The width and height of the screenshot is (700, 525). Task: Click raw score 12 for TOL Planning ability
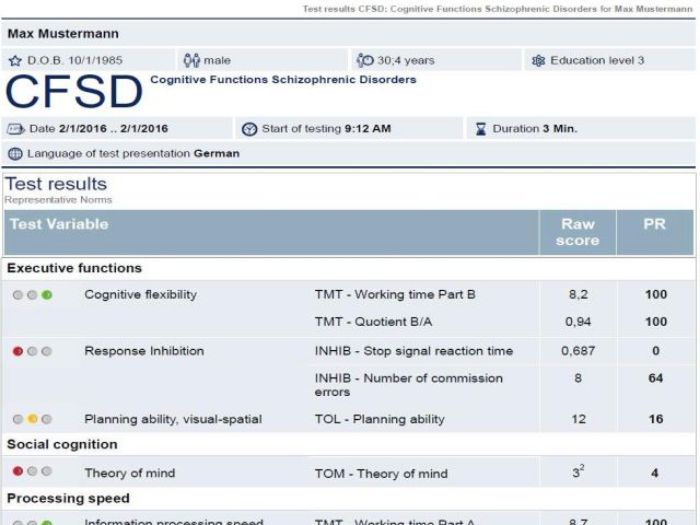tap(579, 419)
